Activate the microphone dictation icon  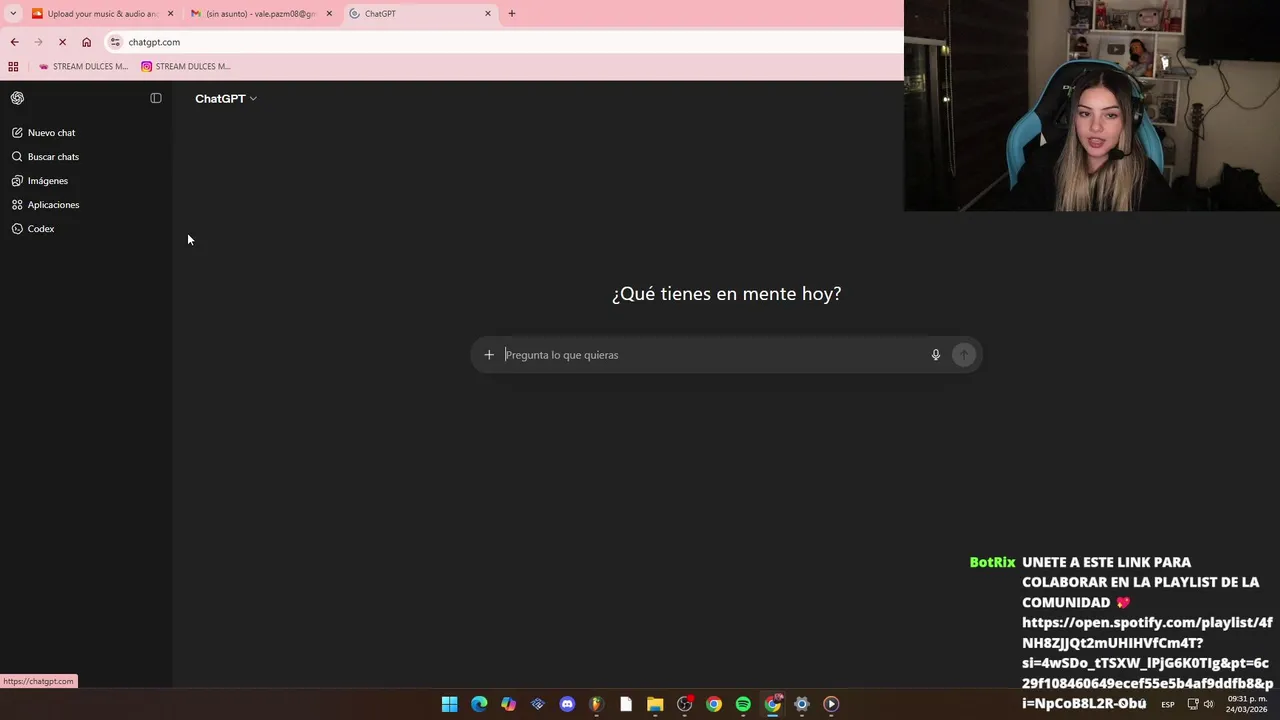pos(936,355)
